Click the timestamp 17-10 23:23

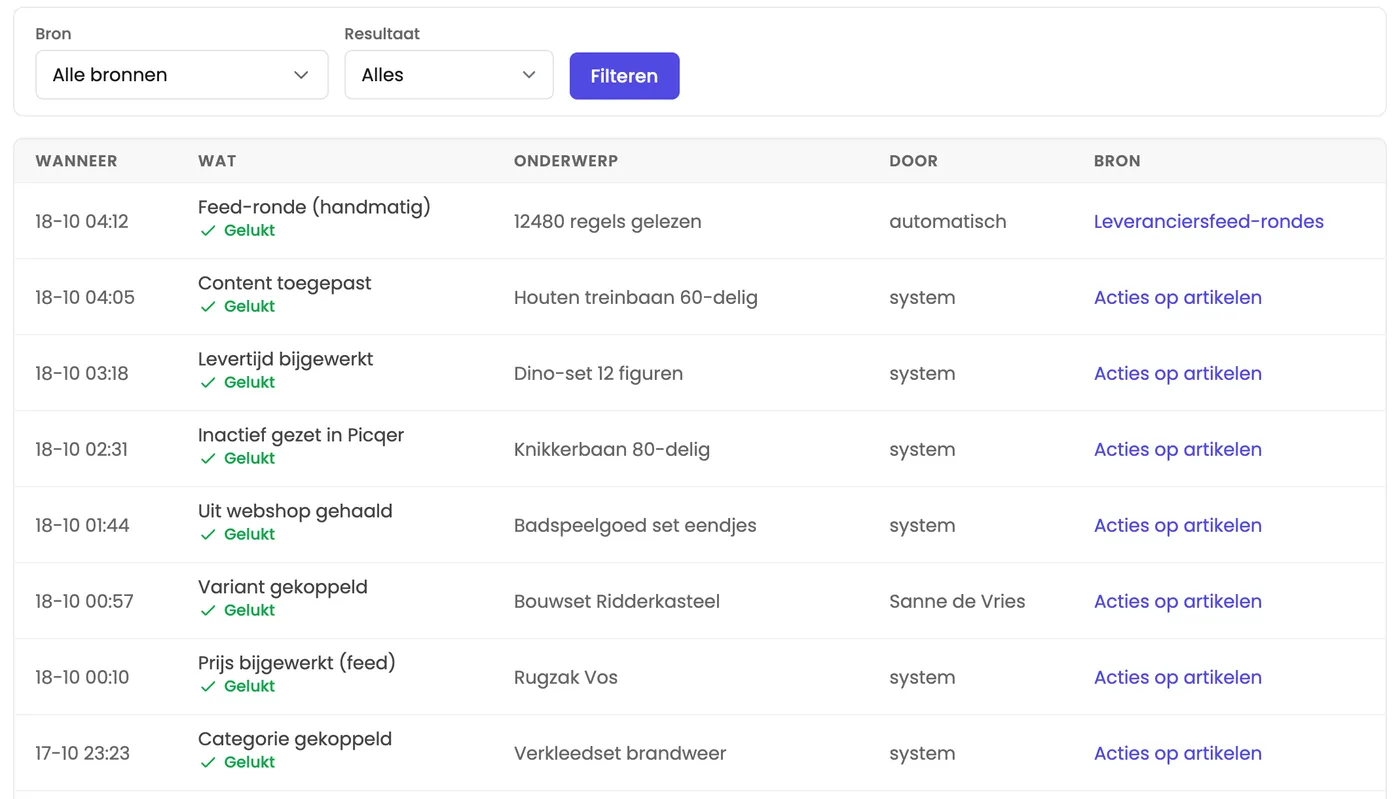pyautogui.click(x=82, y=753)
